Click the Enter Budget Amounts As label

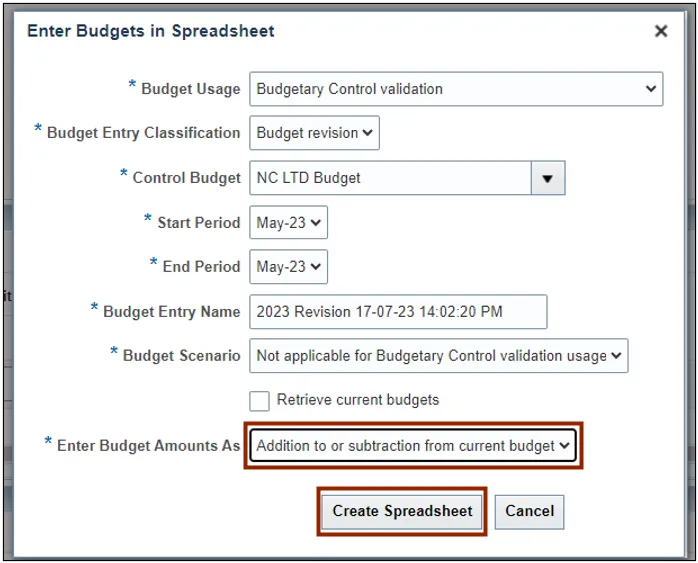point(148,446)
